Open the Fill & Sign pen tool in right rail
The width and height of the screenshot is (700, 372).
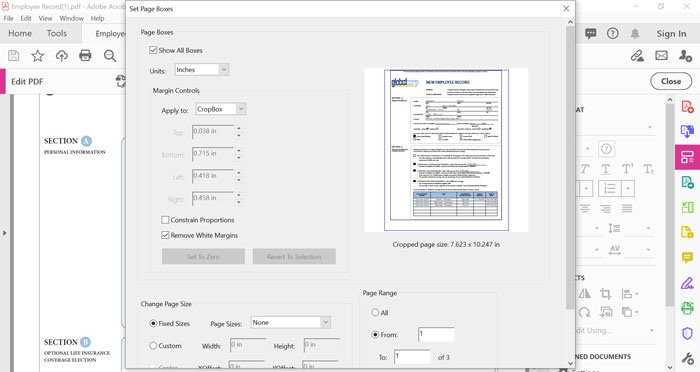point(688,282)
